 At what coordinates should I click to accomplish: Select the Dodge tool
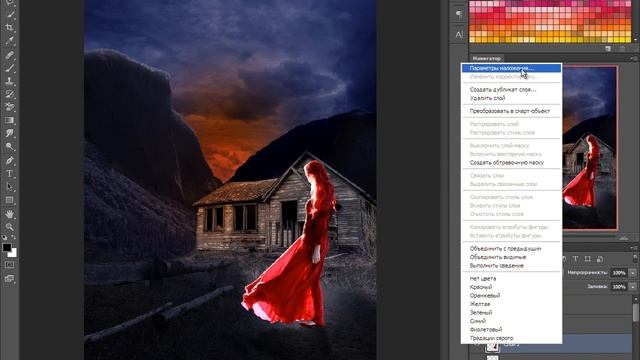(10, 146)
